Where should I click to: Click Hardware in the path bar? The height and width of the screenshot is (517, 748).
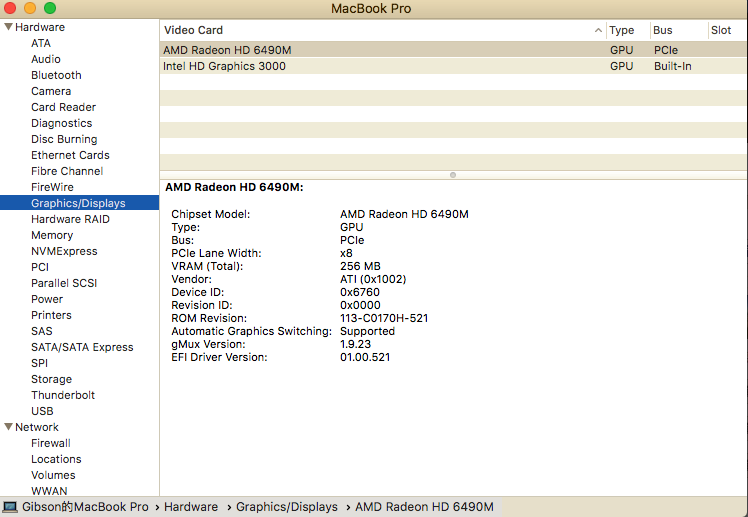point(191,507)
